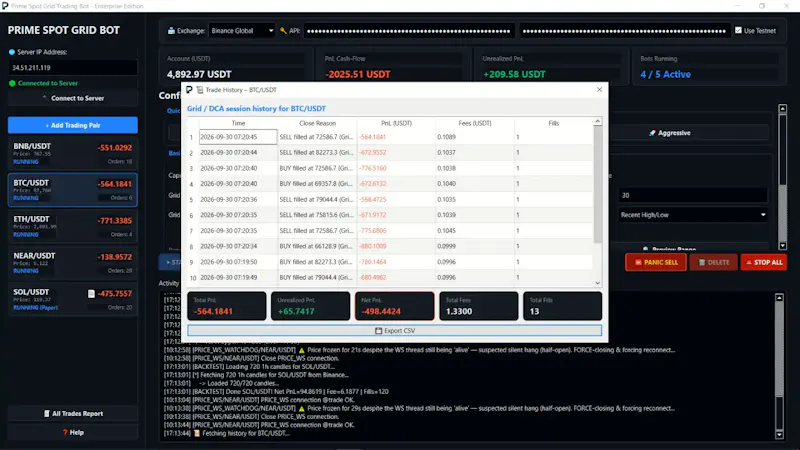Click trade history scrollbar down arrow

coord(597,283)
